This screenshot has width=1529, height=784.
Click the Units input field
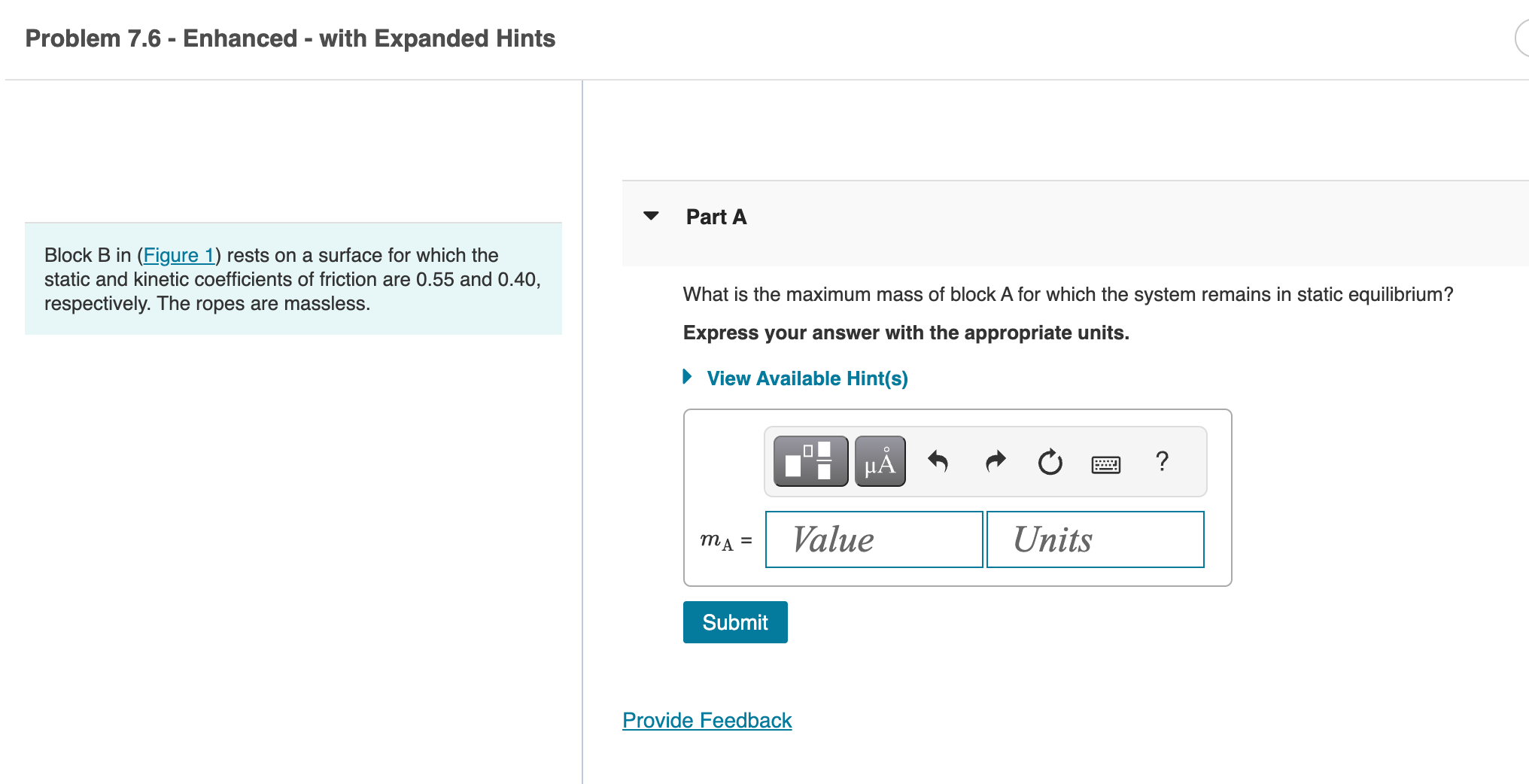tap(1095, 539)
